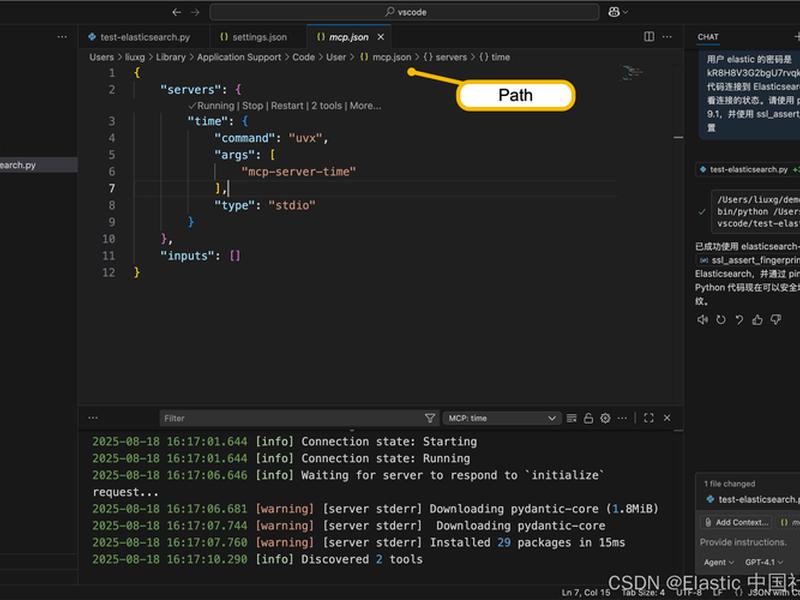800x600 pixels.
Task: Clear output with the clear list icon
Action: tap(571, 418)
